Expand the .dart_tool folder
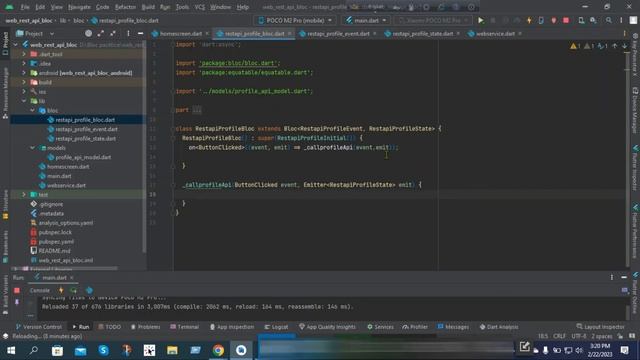640x360 pixels. pyautogui.click(x=24, y=54)
